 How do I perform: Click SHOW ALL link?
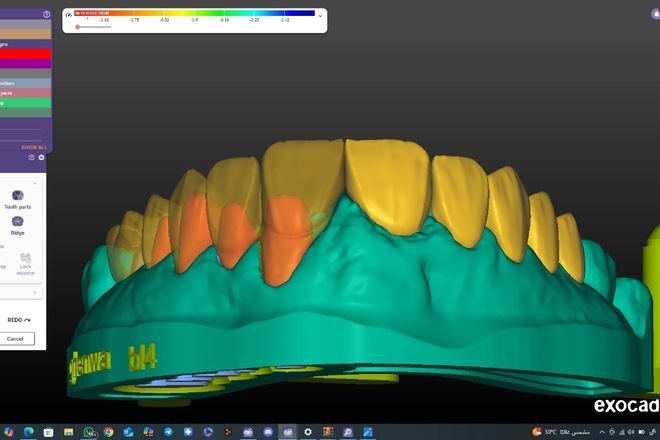click(x=34, y=147)
